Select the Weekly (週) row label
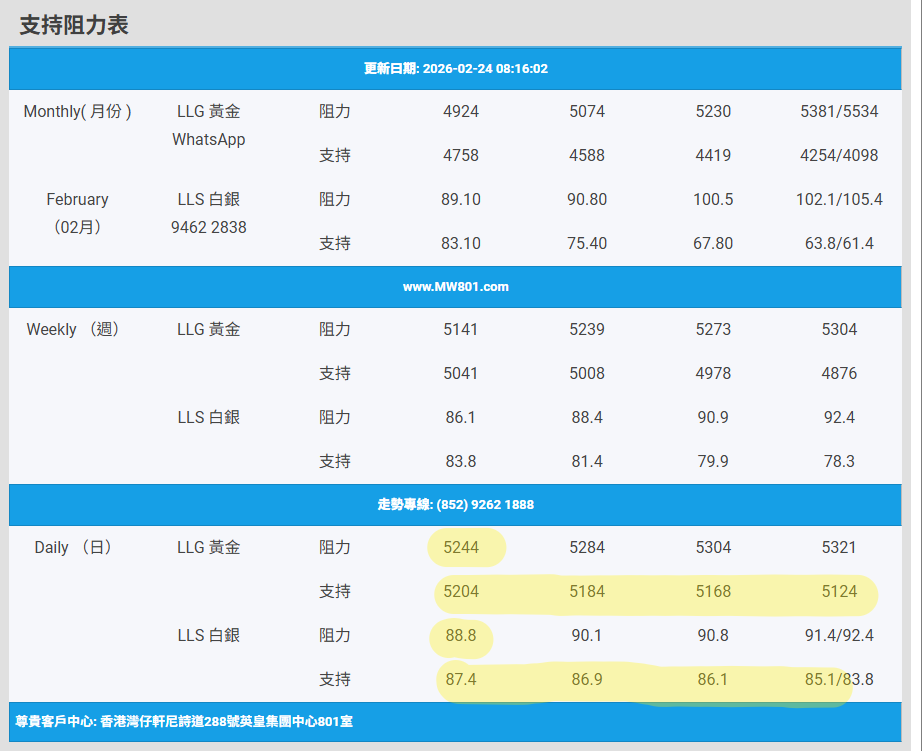The image size is (922, 751). click(74, 330)
